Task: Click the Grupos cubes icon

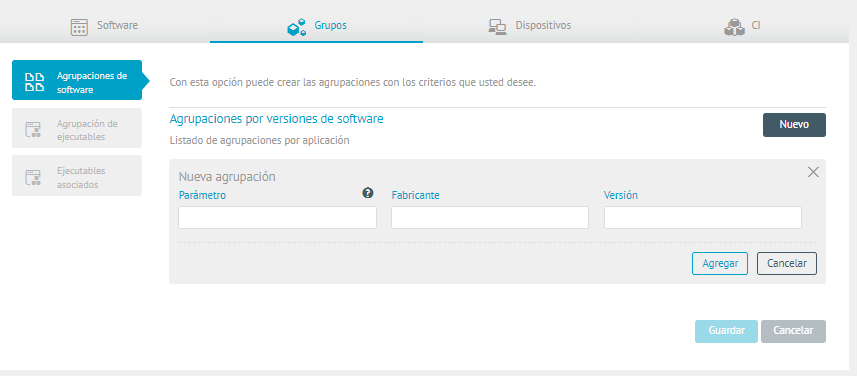Action: point(296,27)
